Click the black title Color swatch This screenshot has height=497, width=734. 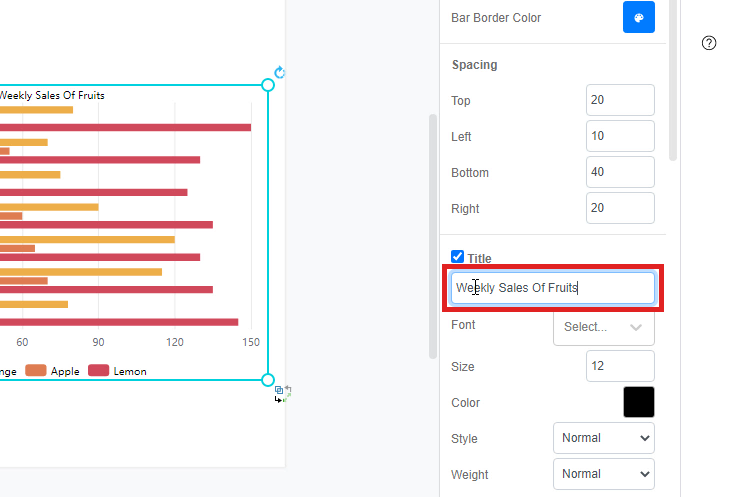click(639, 402)
